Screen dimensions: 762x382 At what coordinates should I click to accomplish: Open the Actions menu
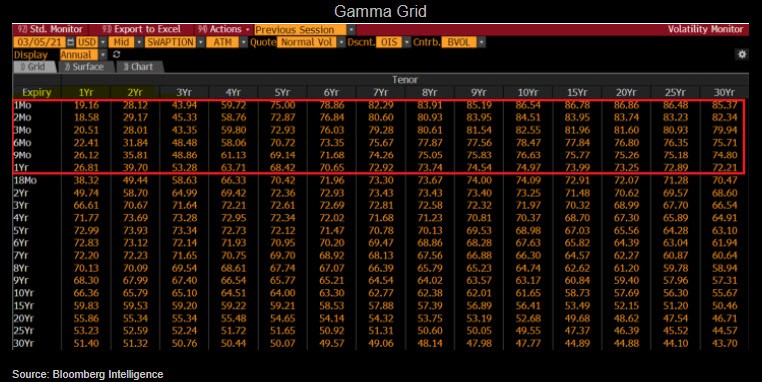223,30
